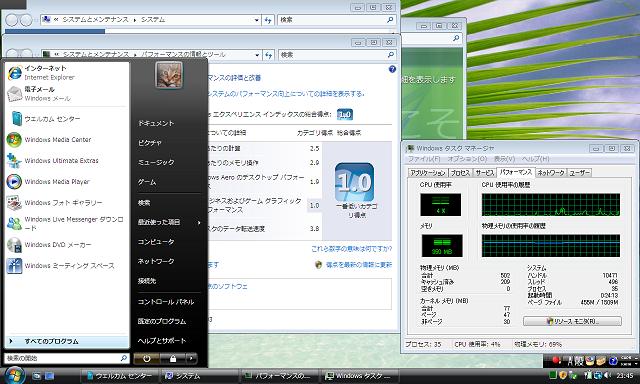Click リソース モニタ(R) button

(x=572, y=321)
